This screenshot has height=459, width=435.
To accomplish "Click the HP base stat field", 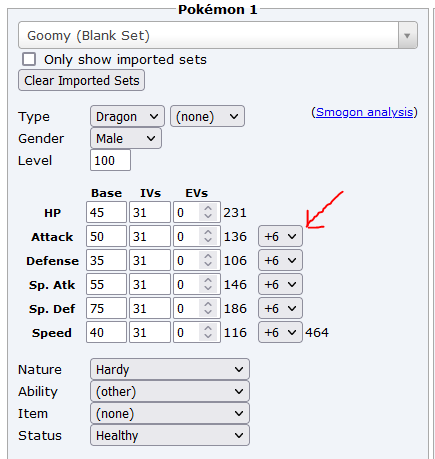I will point(106,212).
